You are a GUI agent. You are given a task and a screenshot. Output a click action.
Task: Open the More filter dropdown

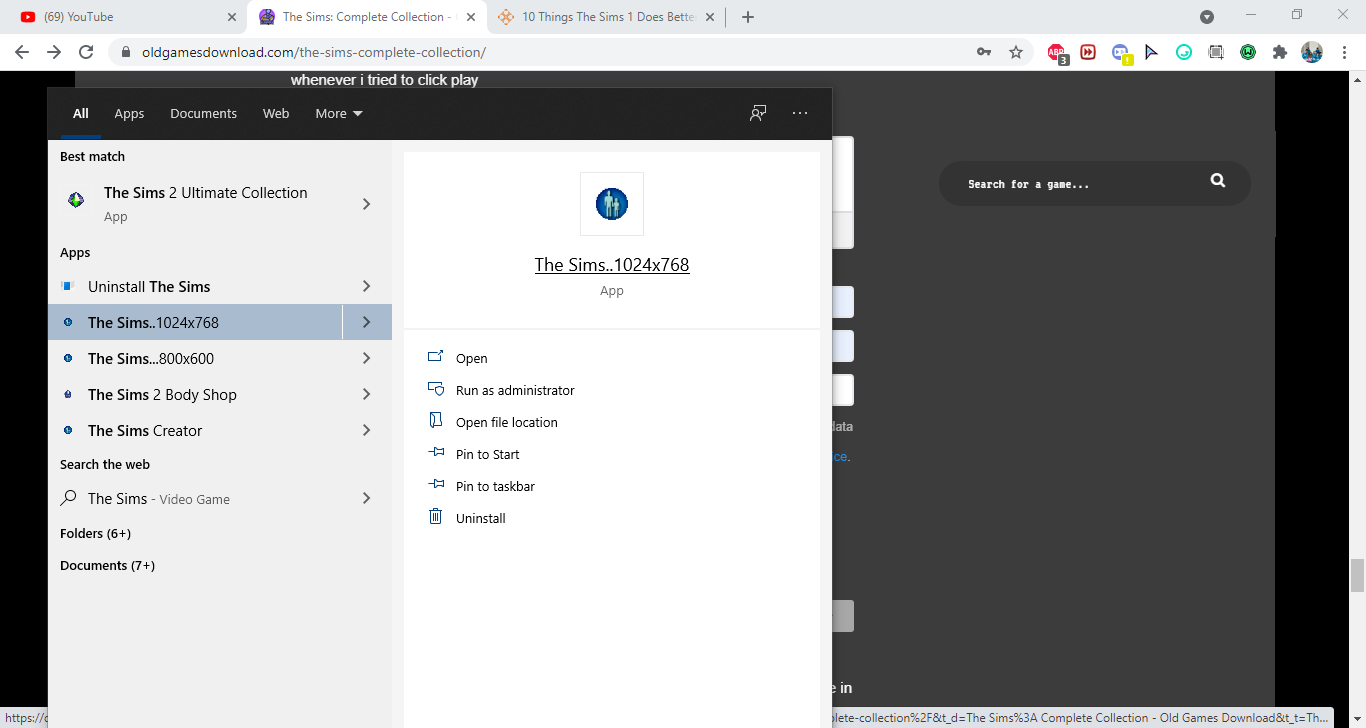pyautogui.click(x=338, y=113)
